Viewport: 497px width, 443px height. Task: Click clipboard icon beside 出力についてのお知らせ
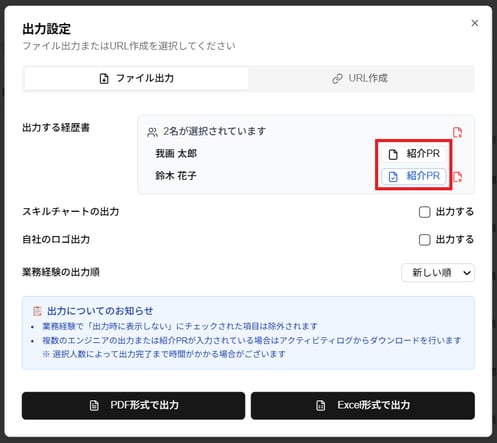pyautogui.click(x=37, y=311)
